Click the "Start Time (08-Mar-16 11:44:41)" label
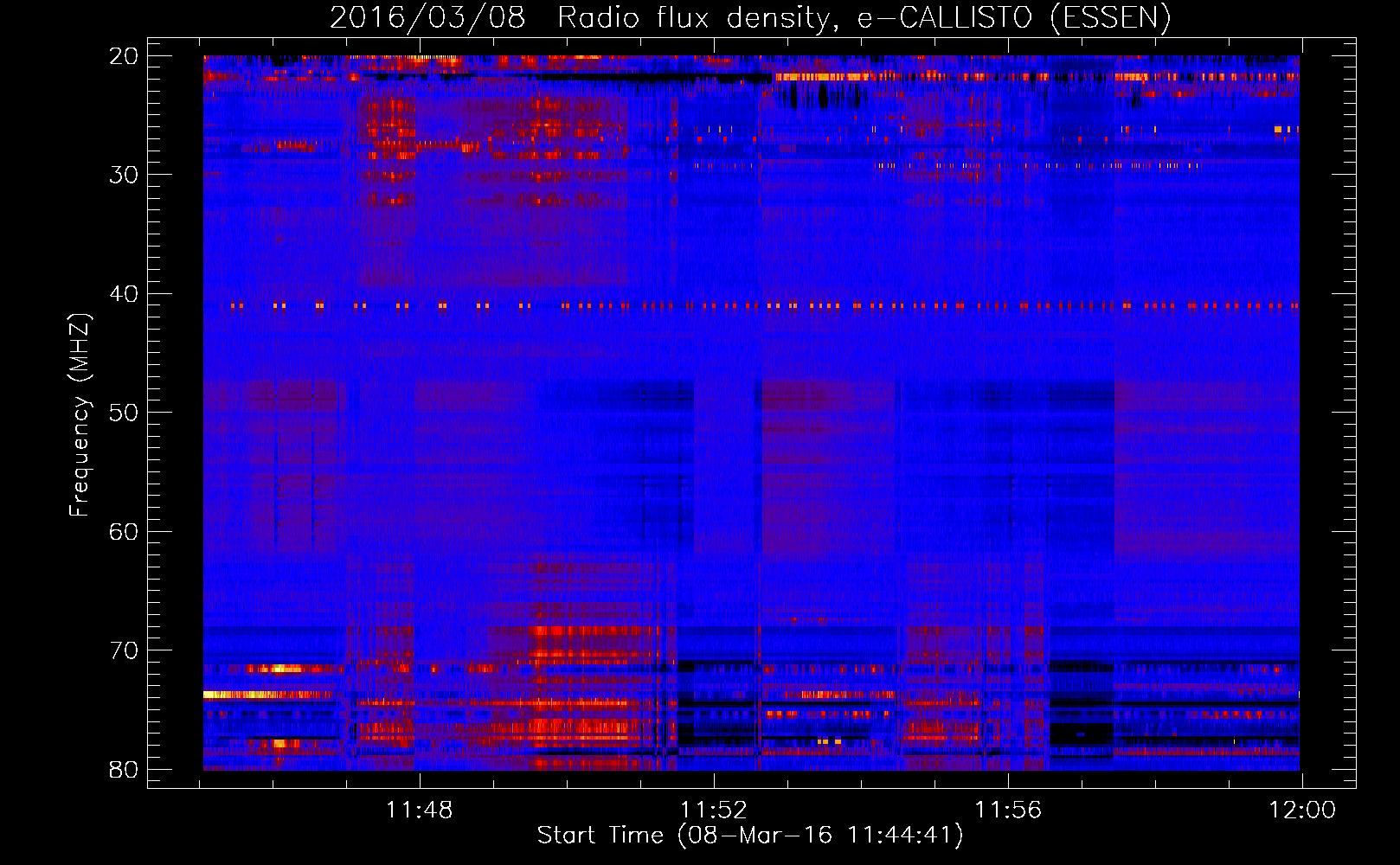 (750, 836)
